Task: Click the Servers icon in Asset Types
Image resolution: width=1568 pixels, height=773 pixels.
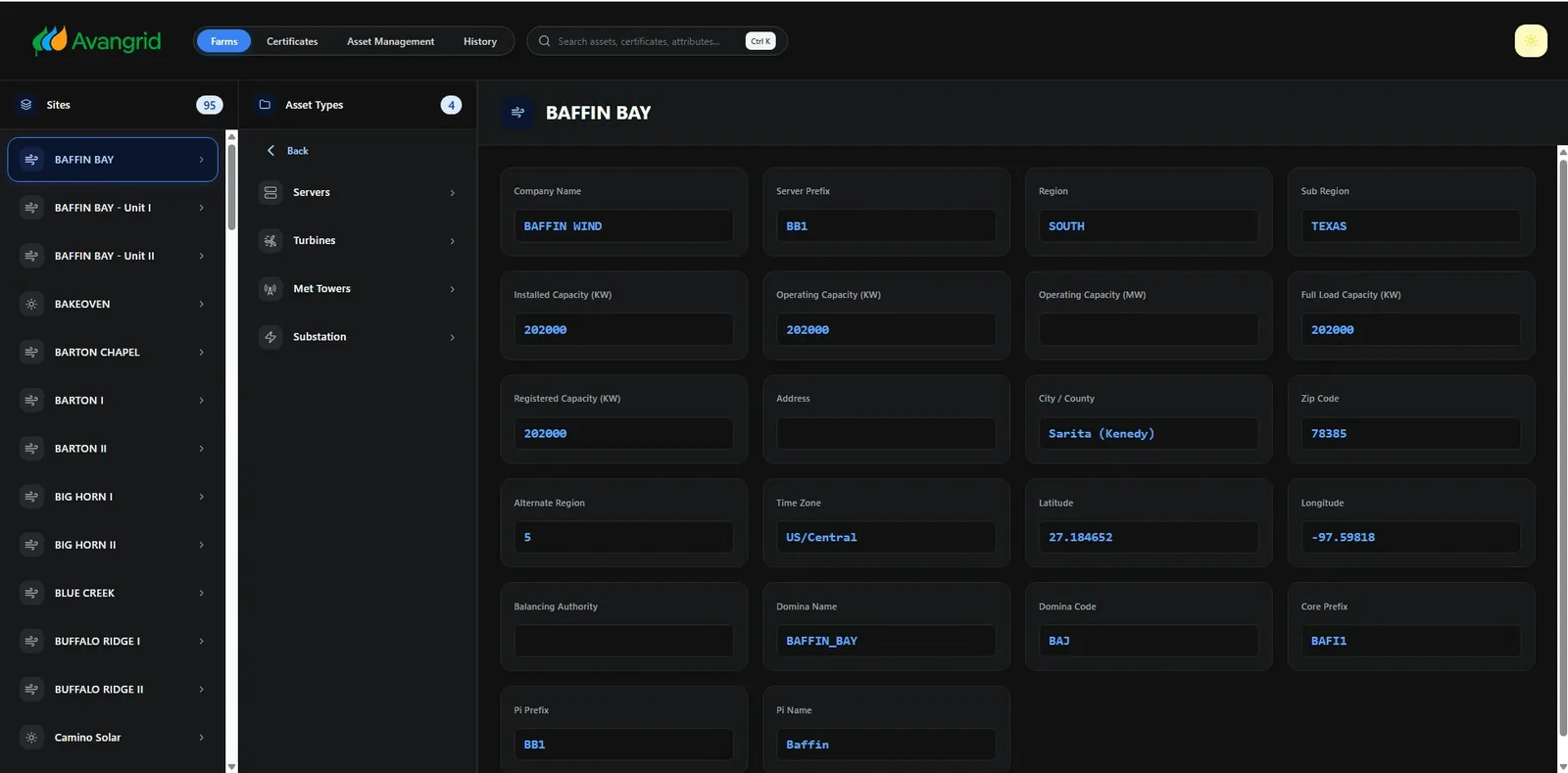Action: click(x=270, y=193)
